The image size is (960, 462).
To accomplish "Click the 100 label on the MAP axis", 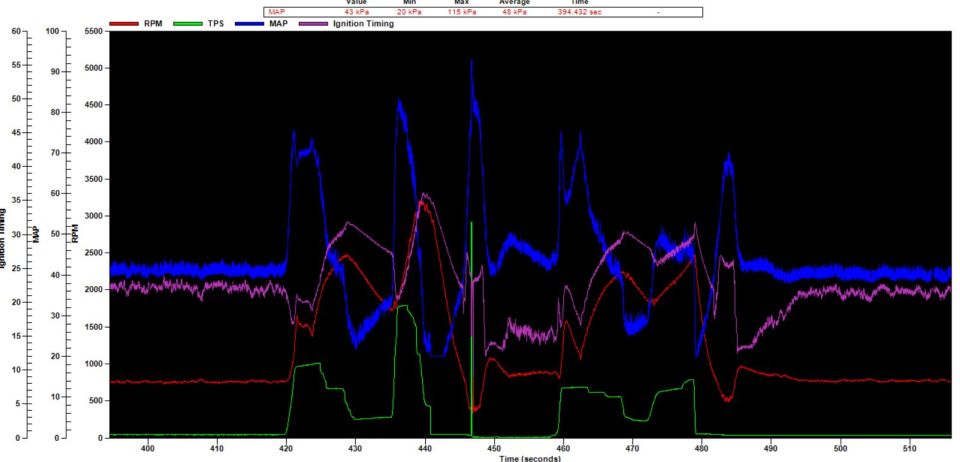I will pos(54,31).
